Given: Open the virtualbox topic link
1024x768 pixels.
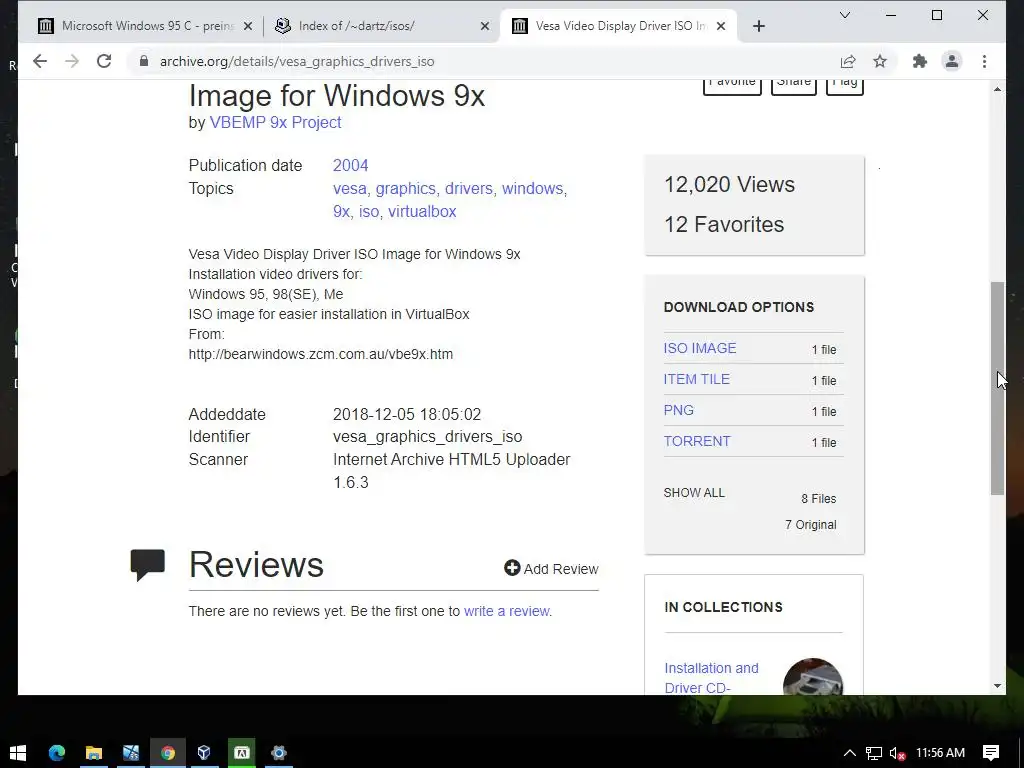Looking at the screenshot, I should pyautogui.click(x=422, y=211).
